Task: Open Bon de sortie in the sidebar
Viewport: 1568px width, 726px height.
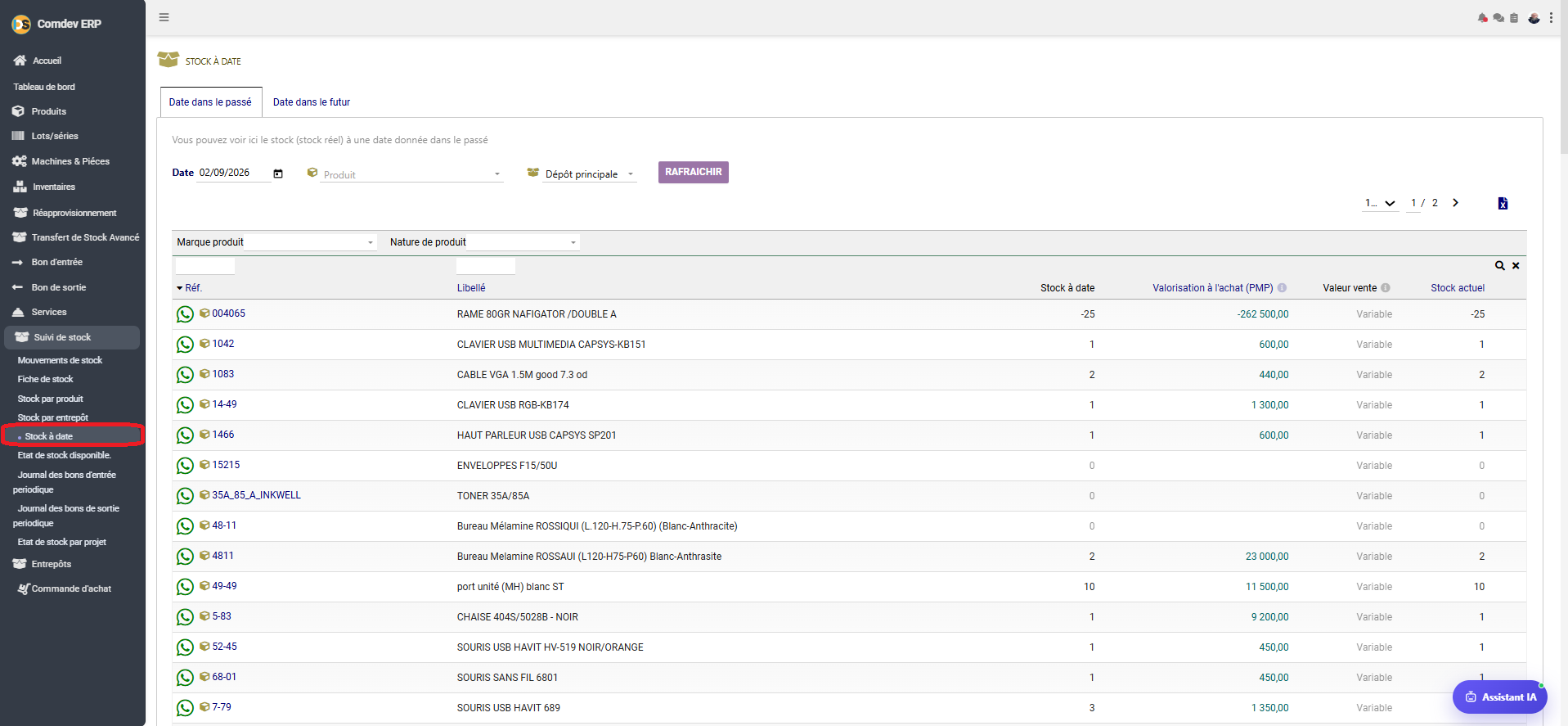Action: pos(58,287)
